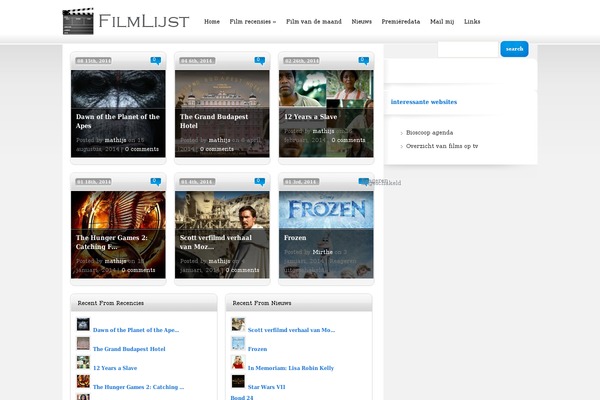Click 0 comments on 12 Years a Slave card
600x400 pixels.
(x=348, y=140)
